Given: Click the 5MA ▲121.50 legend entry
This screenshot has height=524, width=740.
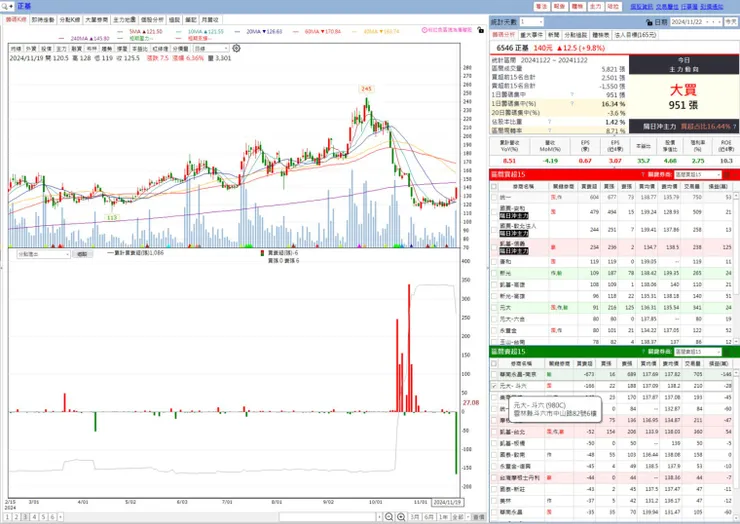Looking at the screenshot, I should click(145, 32).
